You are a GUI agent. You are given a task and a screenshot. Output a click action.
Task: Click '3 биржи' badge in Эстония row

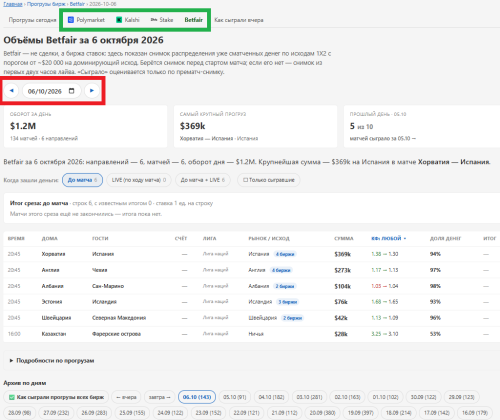[288, 302]
